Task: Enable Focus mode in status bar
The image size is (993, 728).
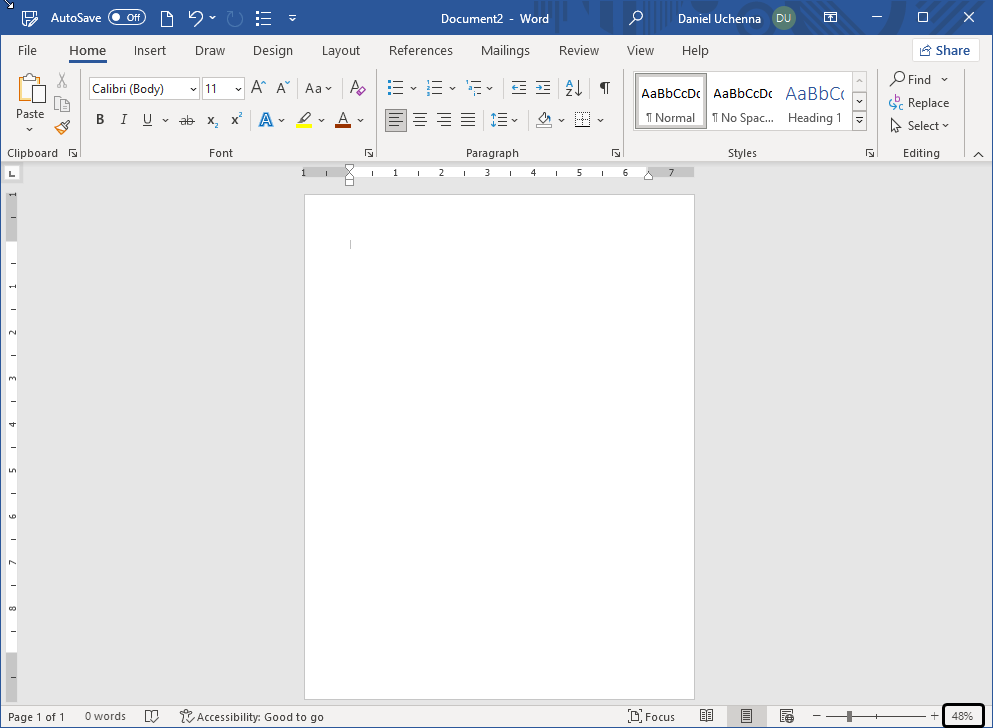Action: pos(651,716)
